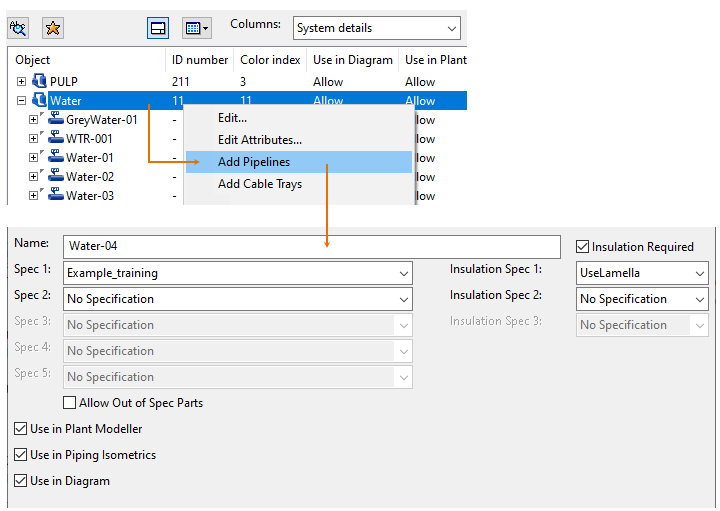
Task: Click the Water-02 pipeline icon
Action: pos(56,177)
